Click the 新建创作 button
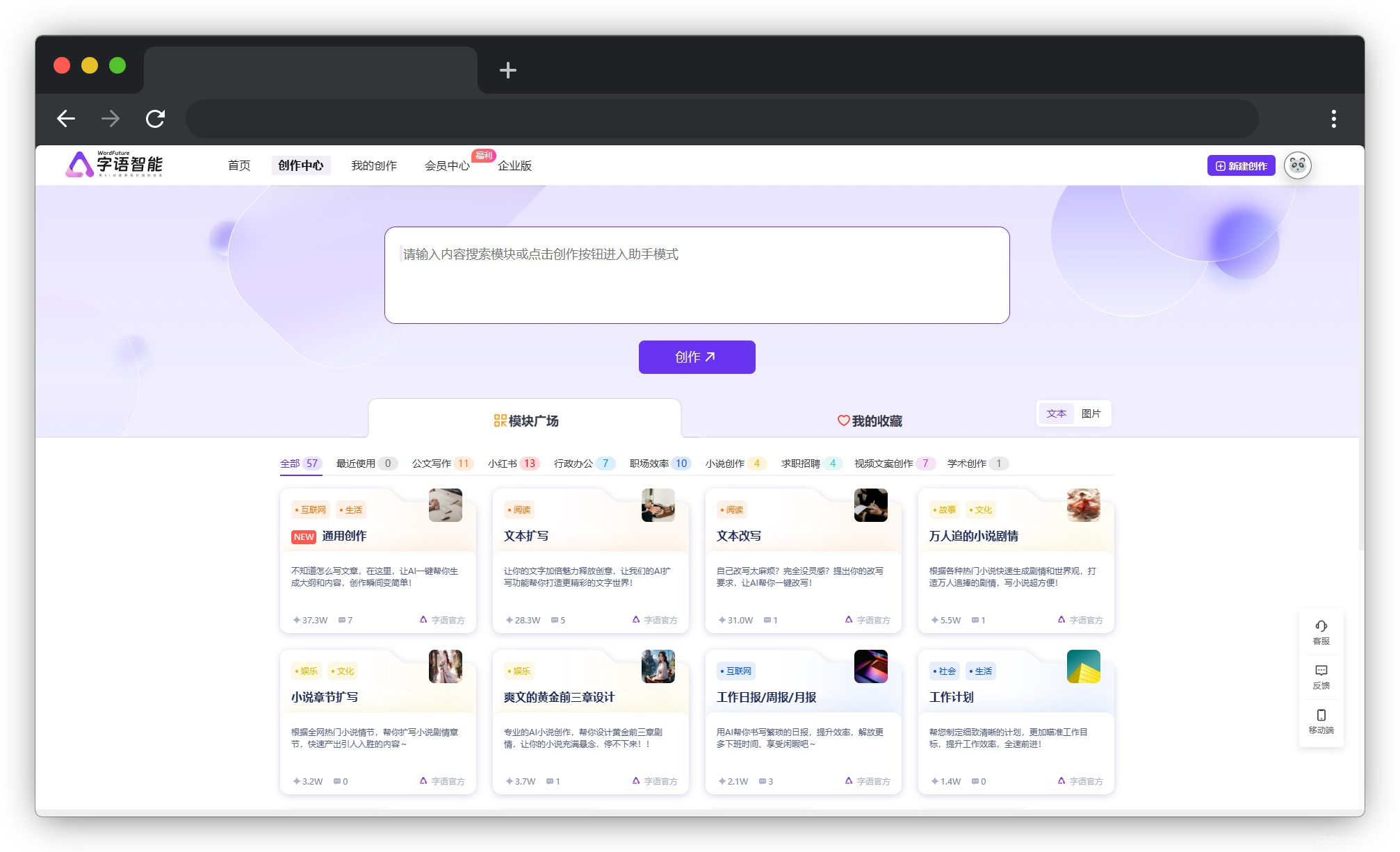The height and width of the screenshot is (852, 1400). (x=1241, y=165)
